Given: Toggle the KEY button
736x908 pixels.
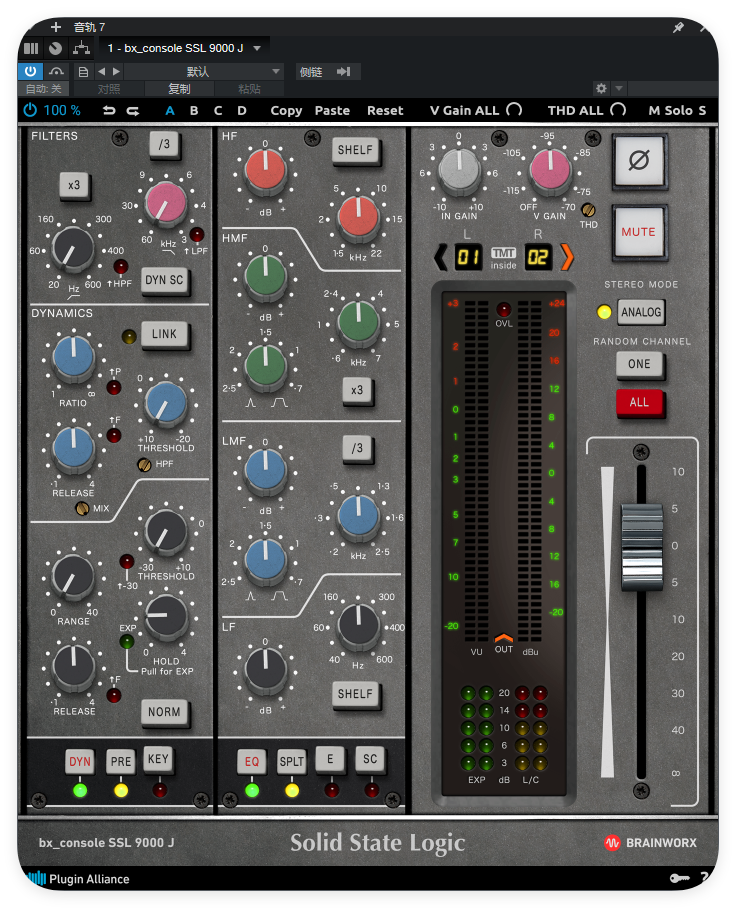Looking at the screenshot, I should [x=158, y=759].
